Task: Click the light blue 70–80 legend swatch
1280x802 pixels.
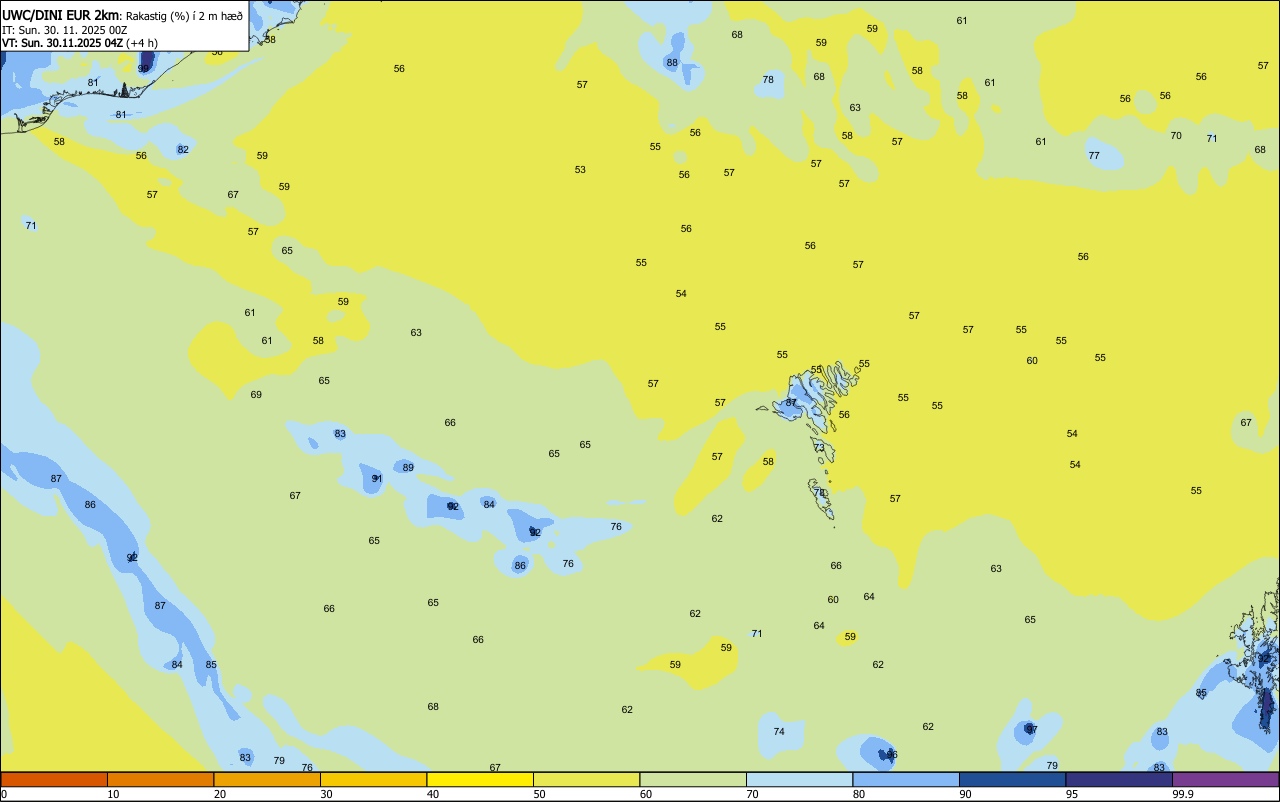Action: click(x=799, y=779)
